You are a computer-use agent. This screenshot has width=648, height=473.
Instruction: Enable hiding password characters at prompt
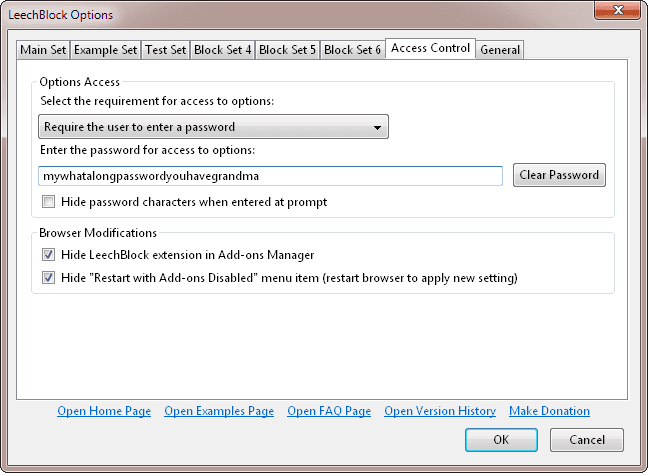(49, 202)
